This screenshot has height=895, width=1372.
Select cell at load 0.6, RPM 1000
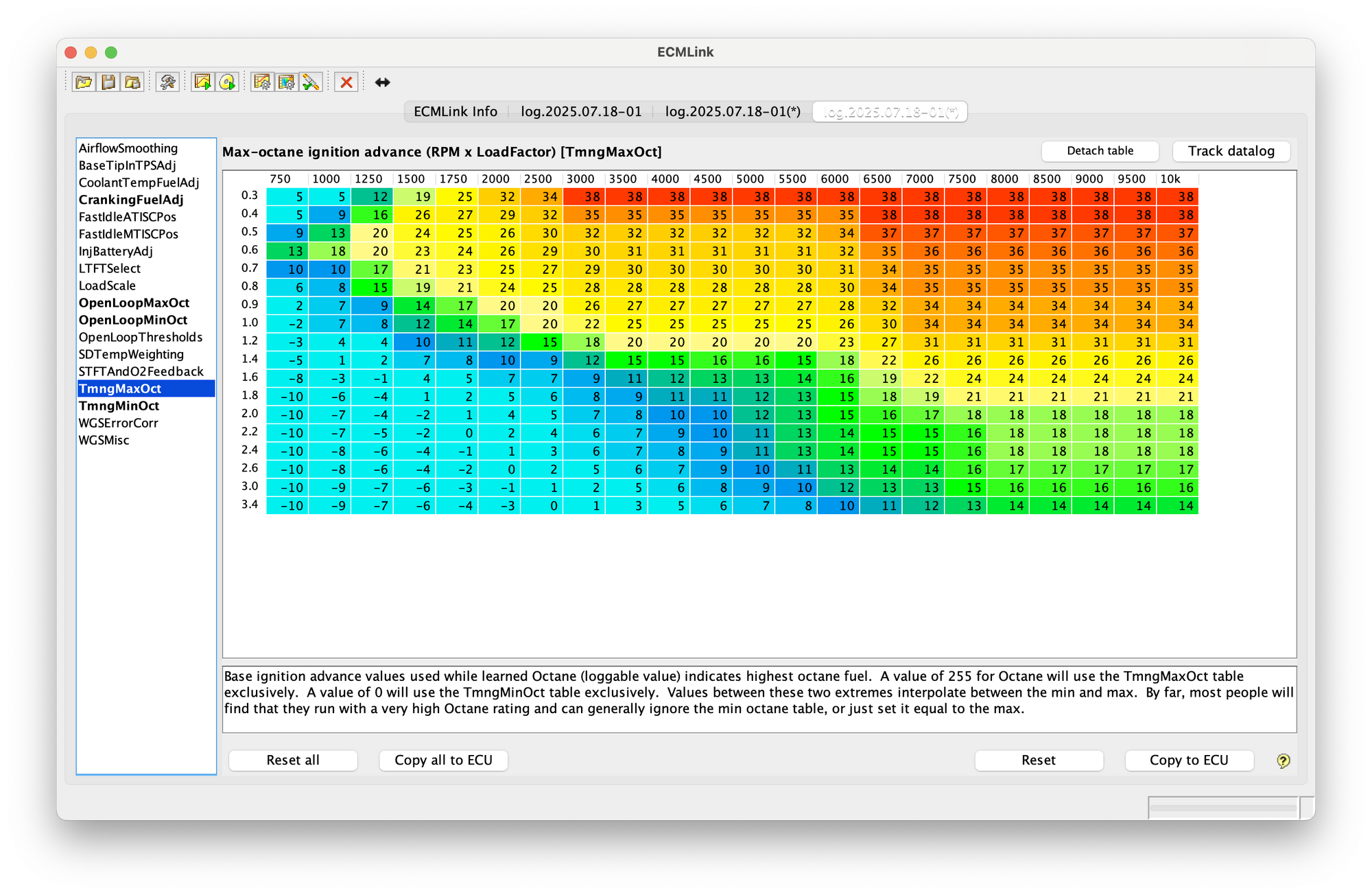tap(330, 251)
